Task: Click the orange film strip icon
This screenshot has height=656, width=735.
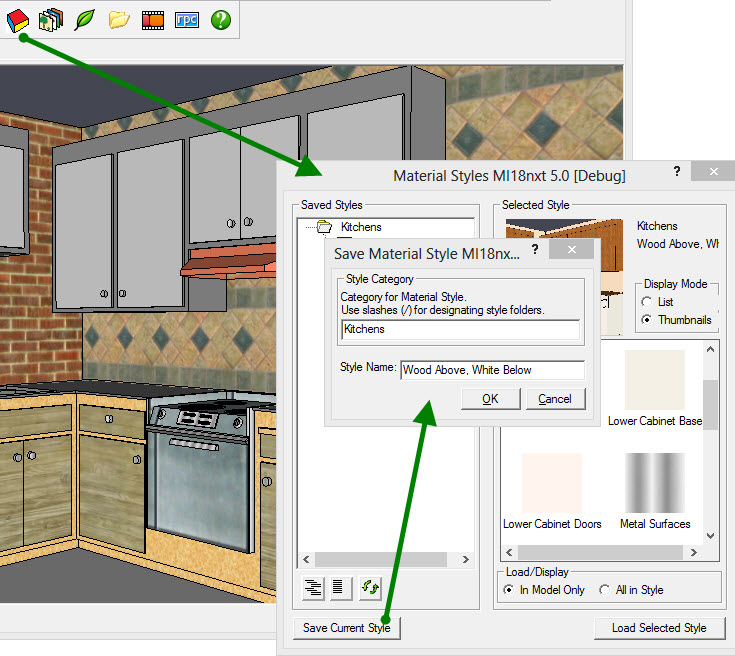Action: pyautogui.click(x=152, y=19)
